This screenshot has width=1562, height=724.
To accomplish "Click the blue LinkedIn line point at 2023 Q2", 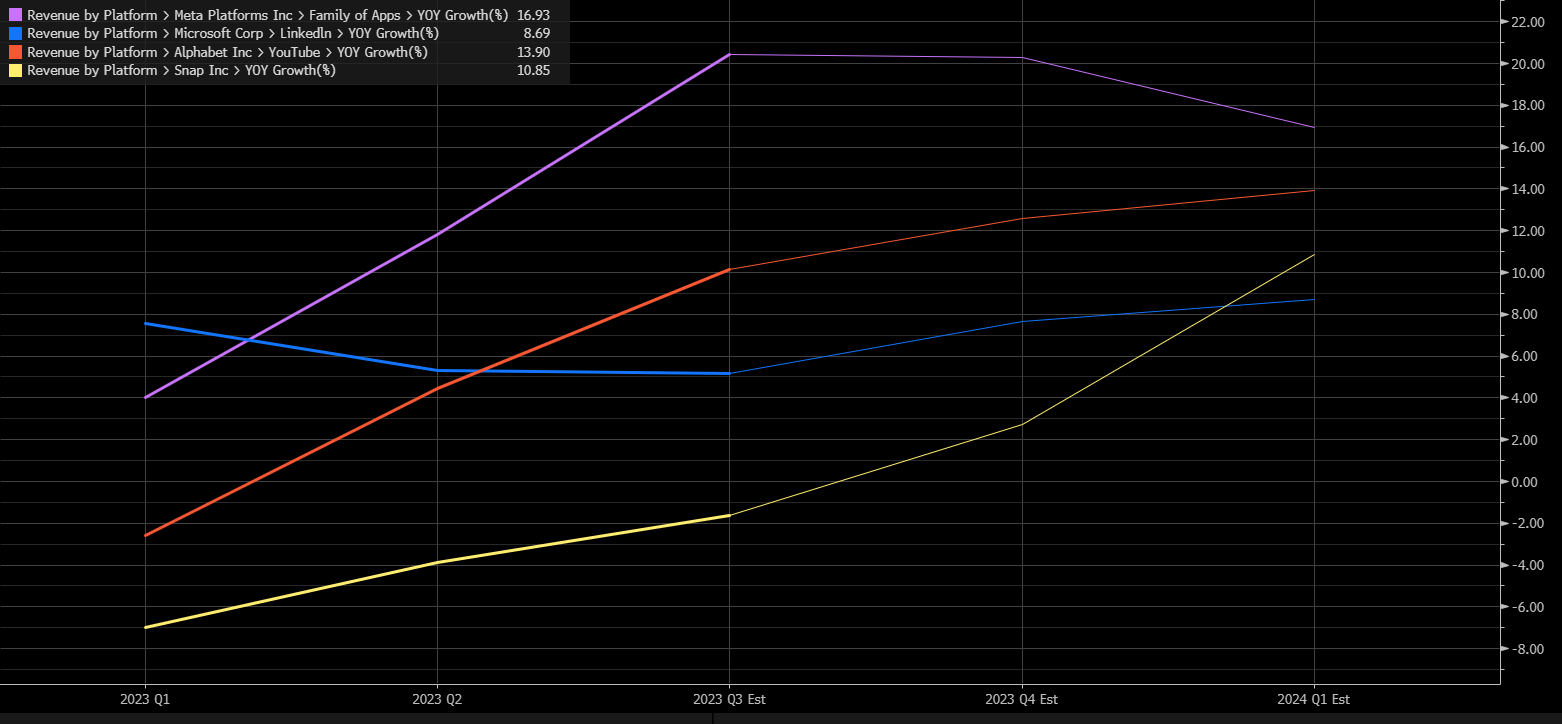I will click(437, 371).
